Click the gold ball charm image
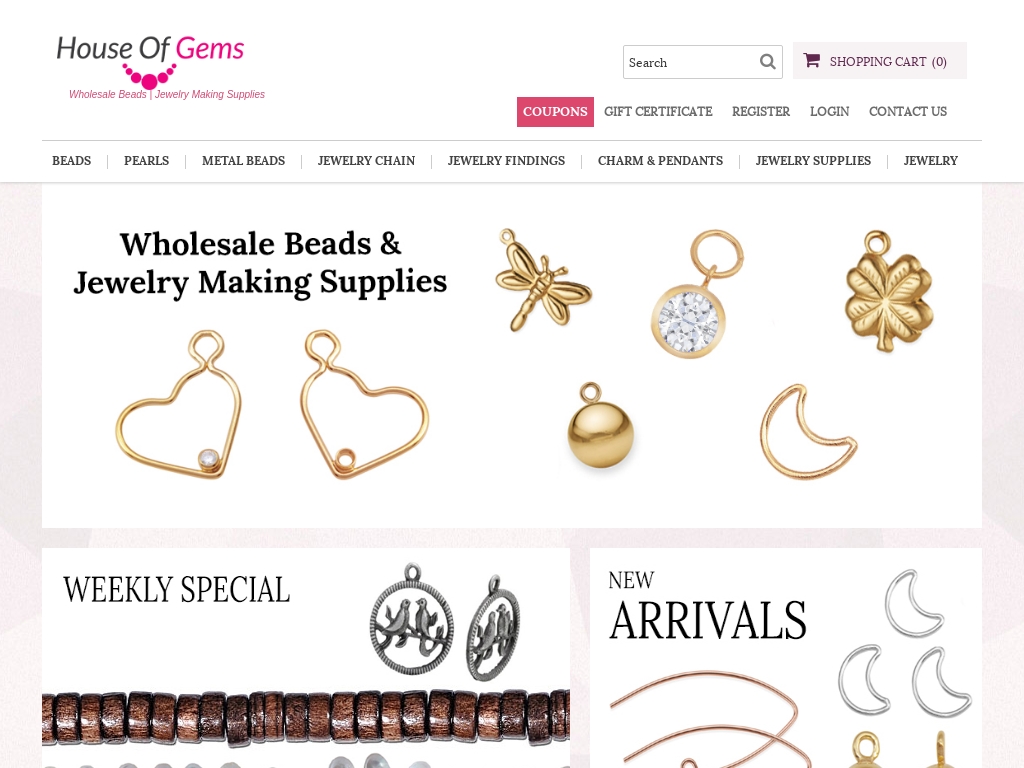Image resolution: width=1024 pixels, height=768 pixels. (x=600, y=425)
